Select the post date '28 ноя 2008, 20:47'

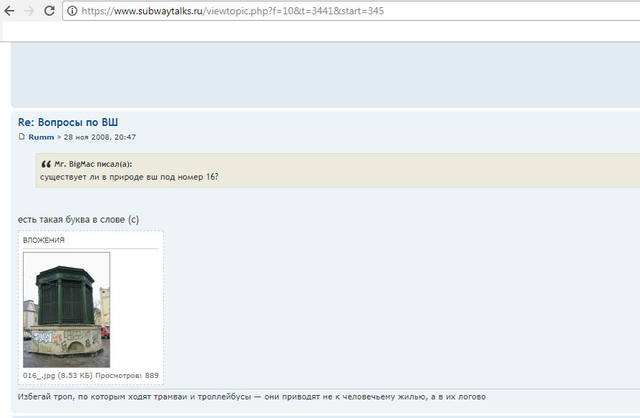point(100,137)
